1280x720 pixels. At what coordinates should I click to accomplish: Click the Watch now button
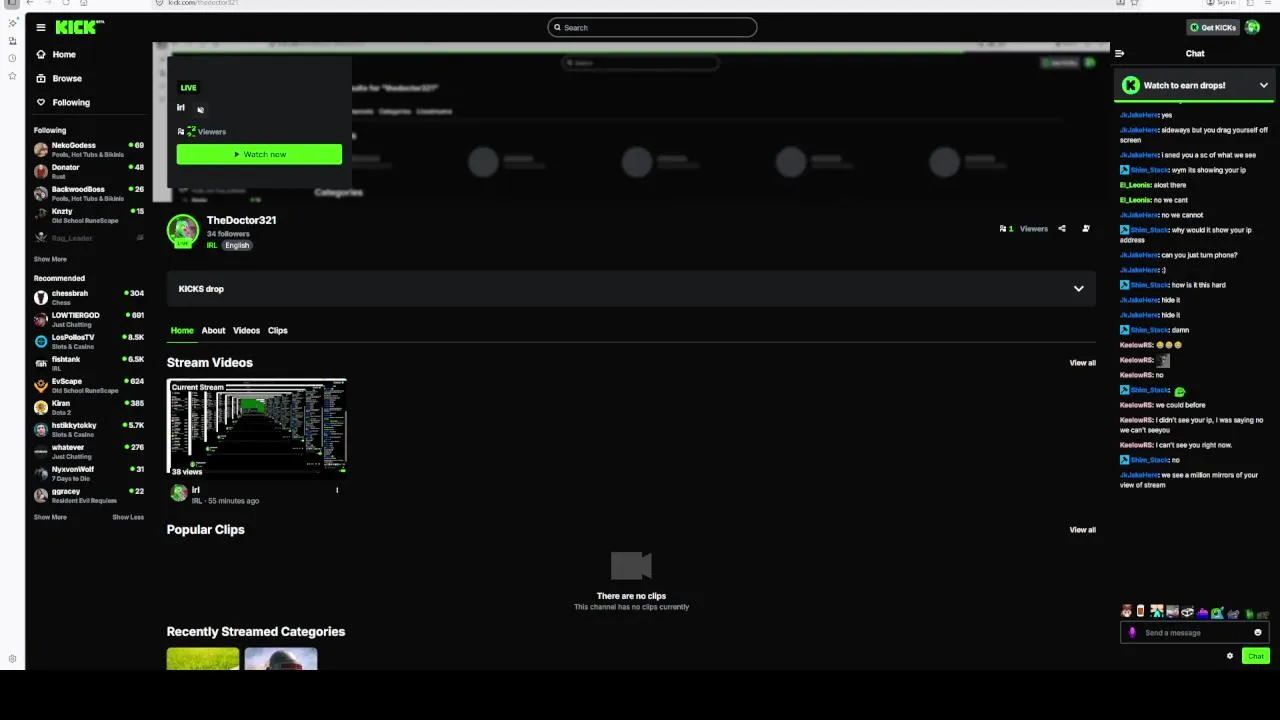(259, 154)
